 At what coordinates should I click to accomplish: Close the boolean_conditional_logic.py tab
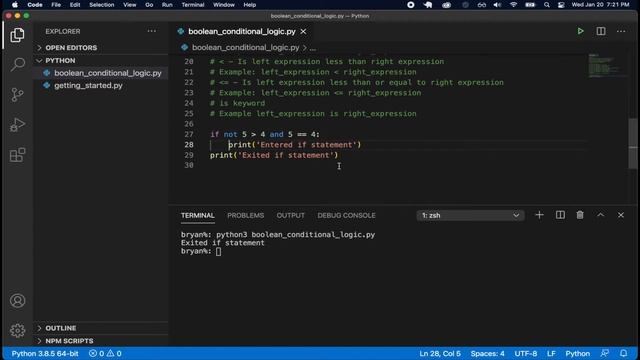303,31
